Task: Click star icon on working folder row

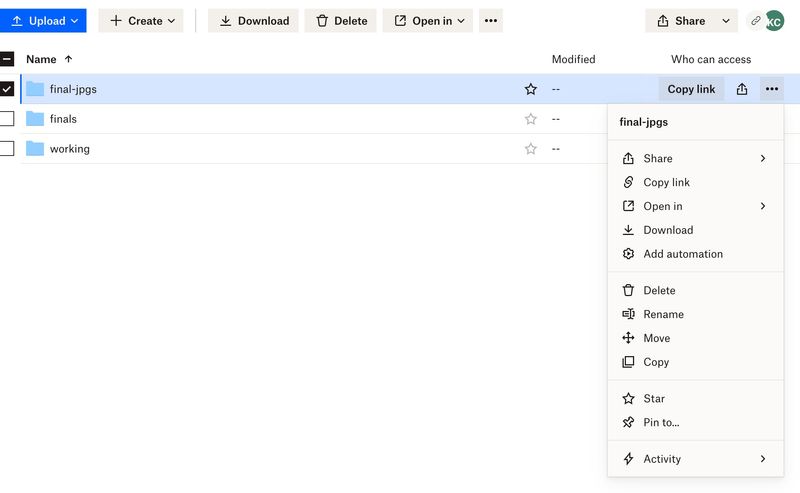Action: [x=531, y=149]
